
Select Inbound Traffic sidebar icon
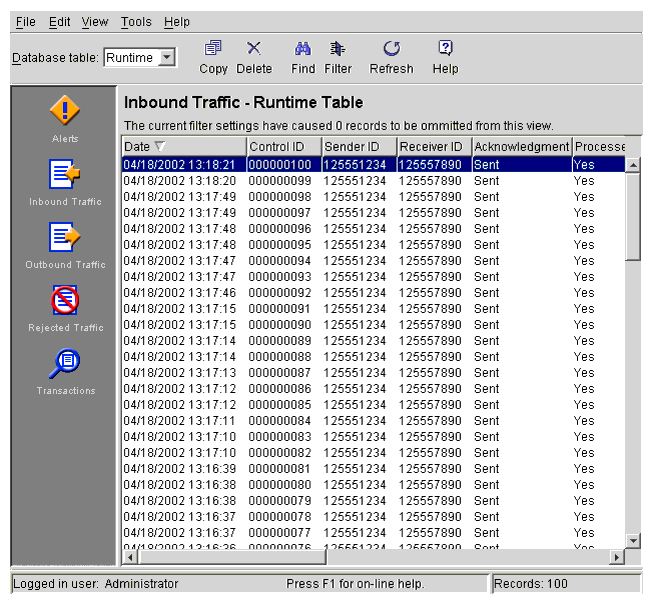click(65, 174)
